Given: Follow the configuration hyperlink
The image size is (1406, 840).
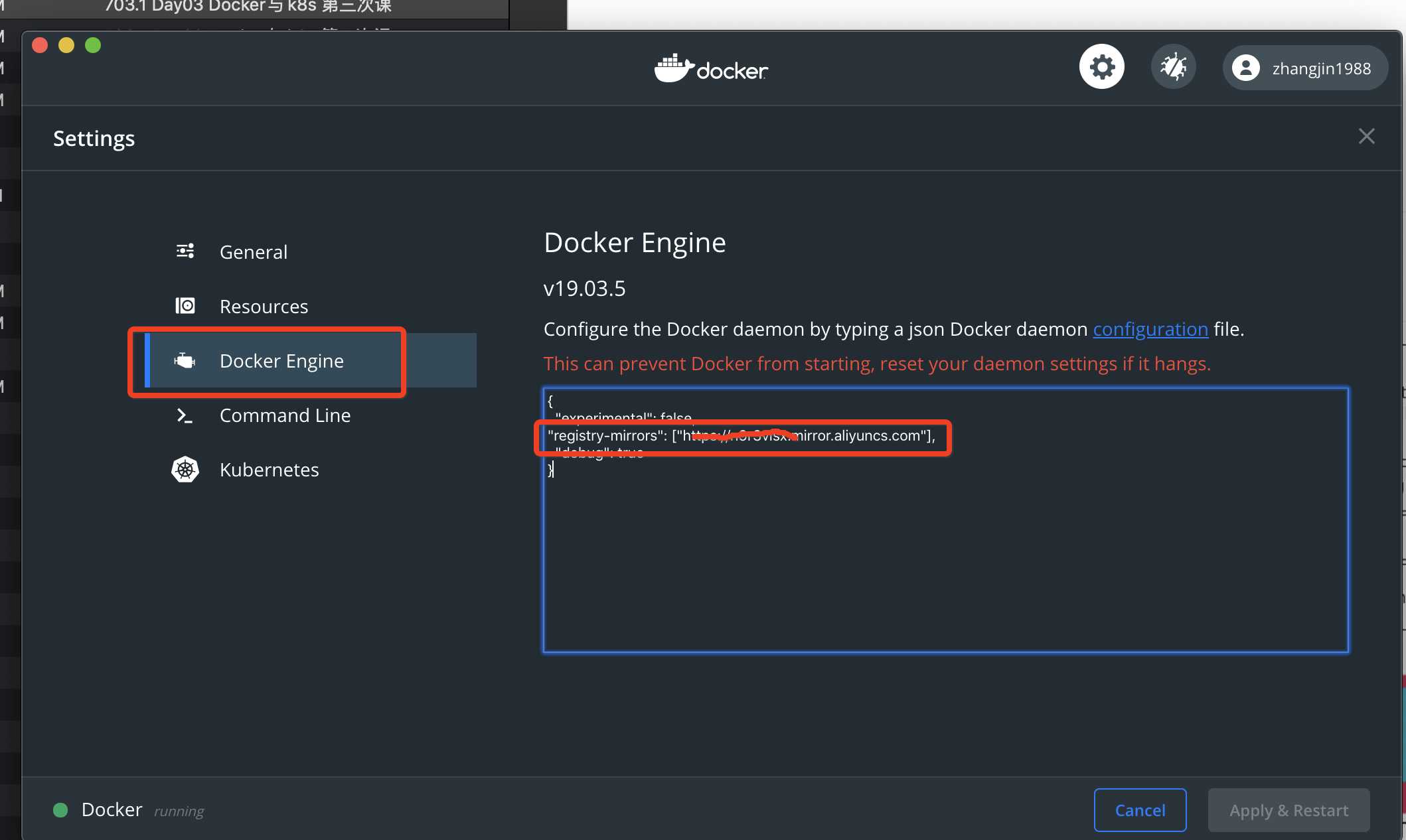Looking at the screenshot, I should (x=1150, y=329).
